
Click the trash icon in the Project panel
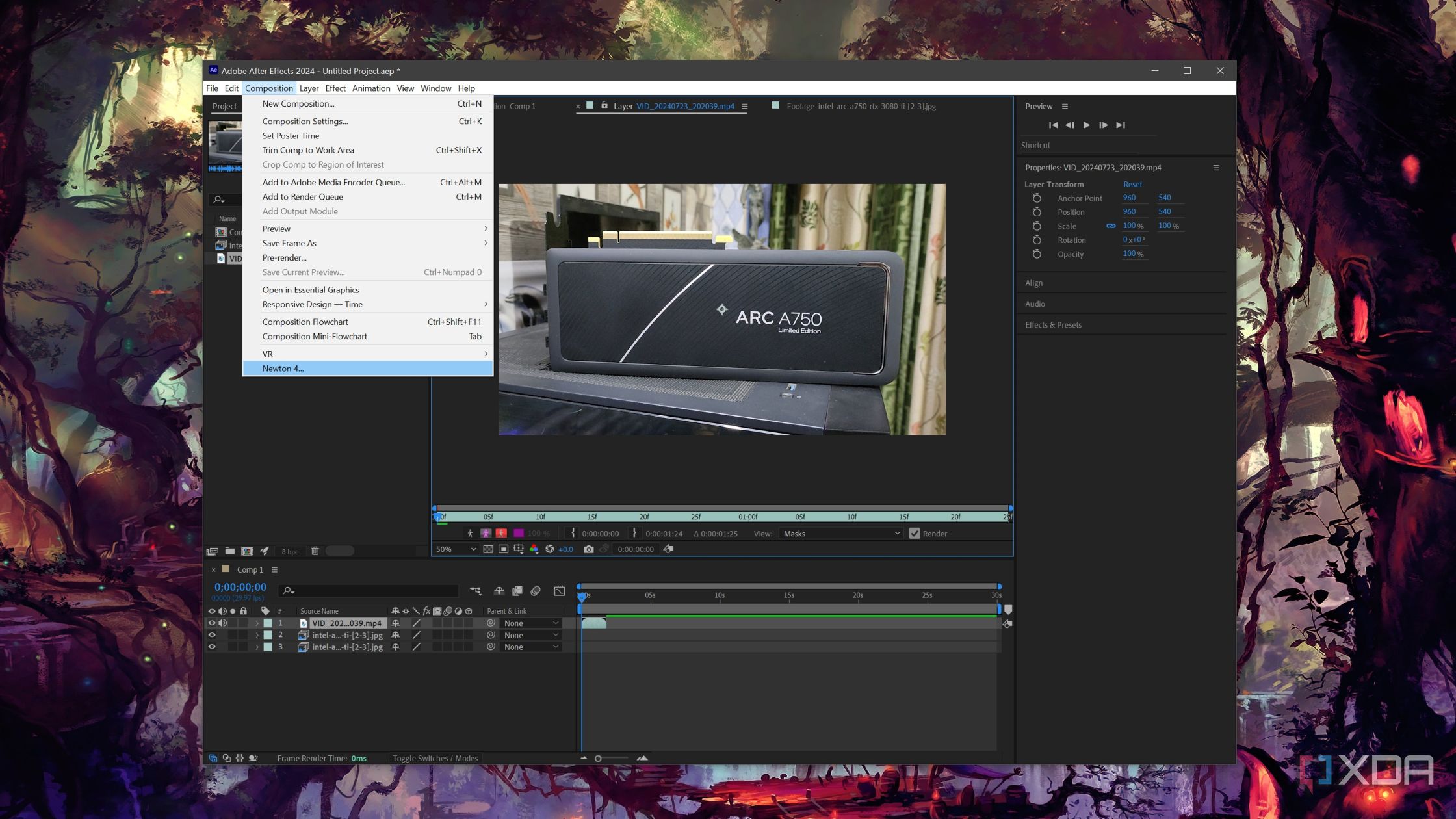pyautogui.click(x=315, y=551)
